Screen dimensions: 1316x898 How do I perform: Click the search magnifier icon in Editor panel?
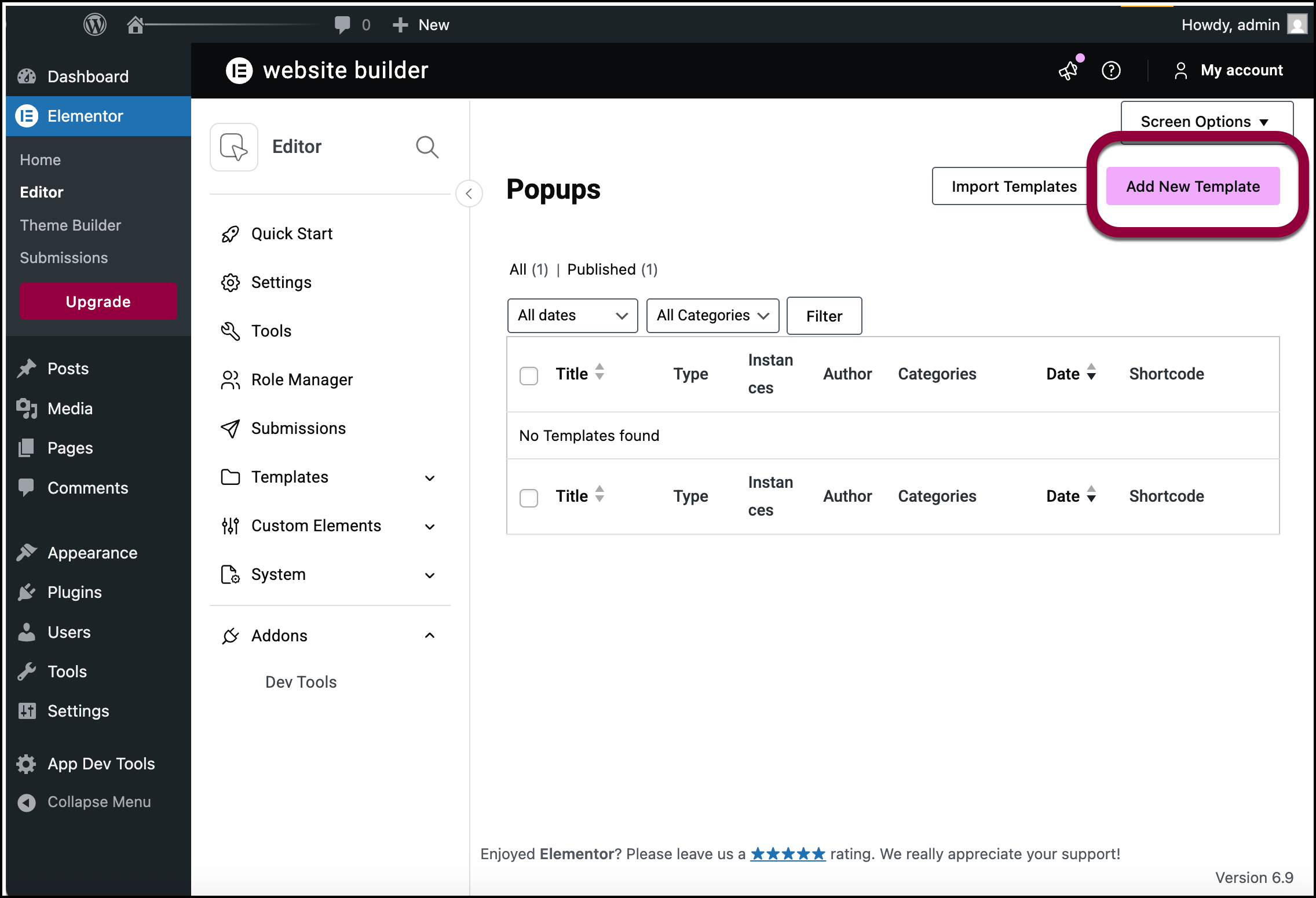click(x=427, y=147)
